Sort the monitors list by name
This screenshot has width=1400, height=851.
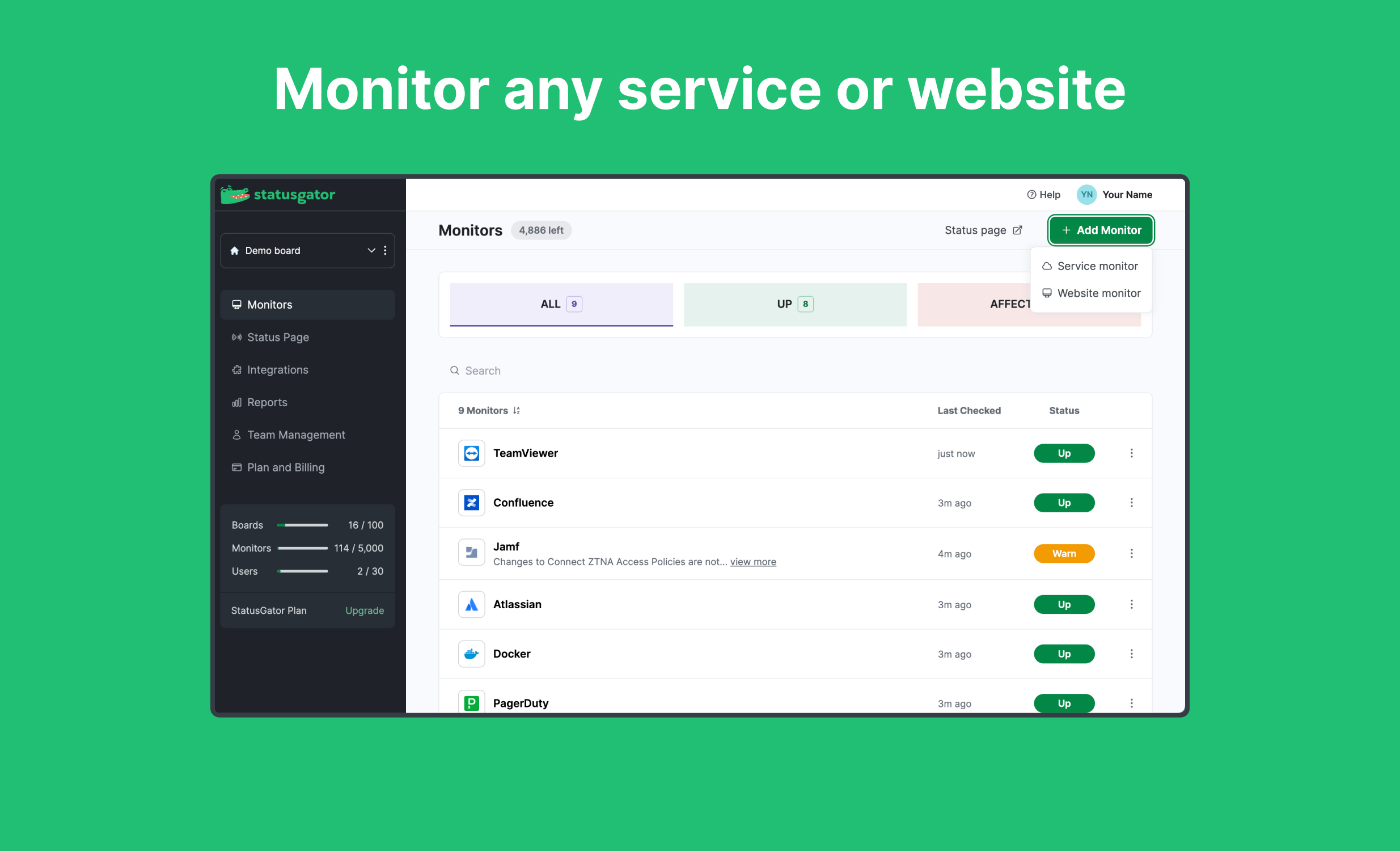tap(517, 410)
